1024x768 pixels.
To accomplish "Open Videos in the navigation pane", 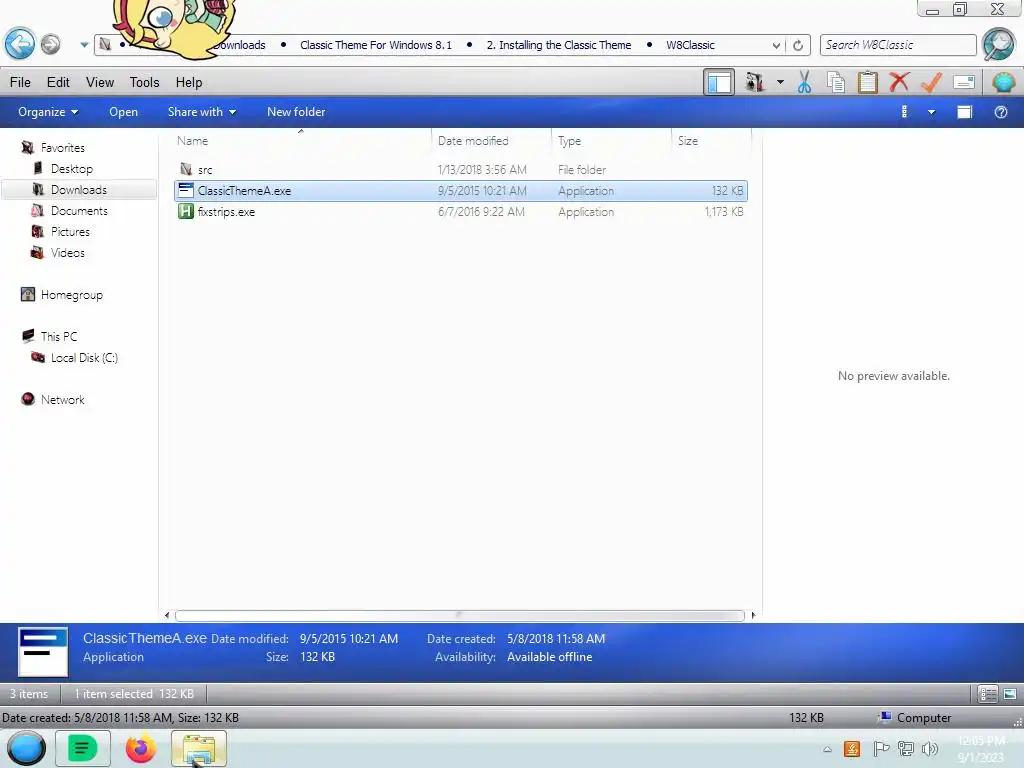I will [67, 252].
